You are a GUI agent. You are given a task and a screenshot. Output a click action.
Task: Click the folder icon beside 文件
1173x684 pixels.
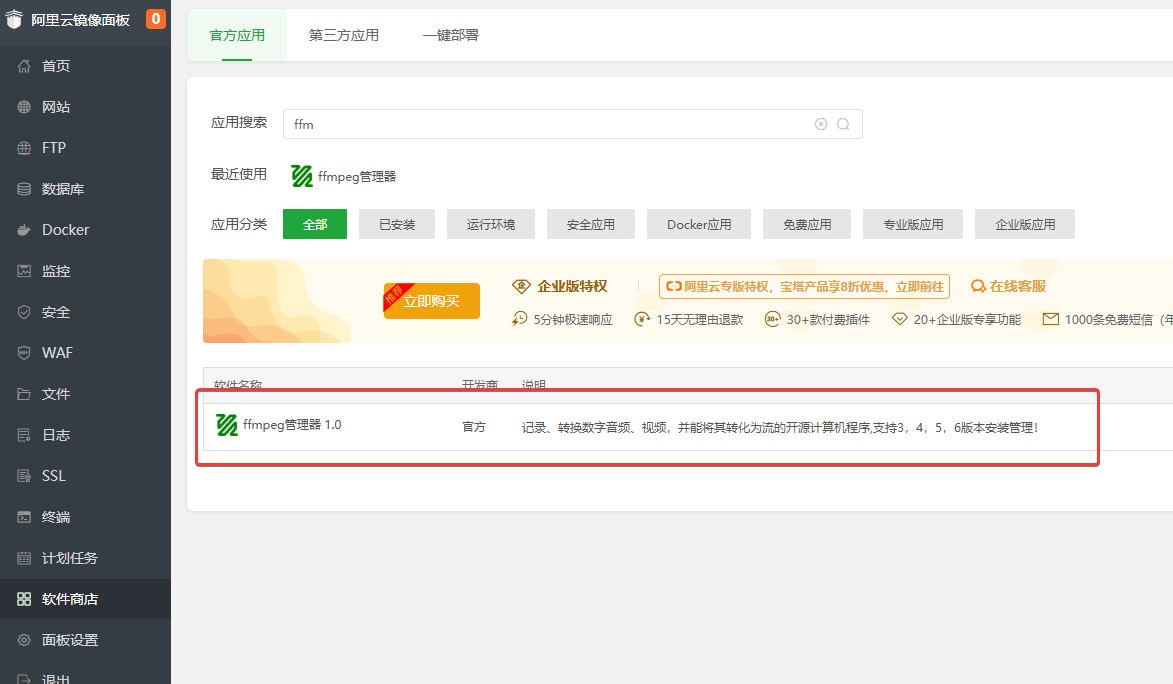pyautogui.click(x=24, y=394)
